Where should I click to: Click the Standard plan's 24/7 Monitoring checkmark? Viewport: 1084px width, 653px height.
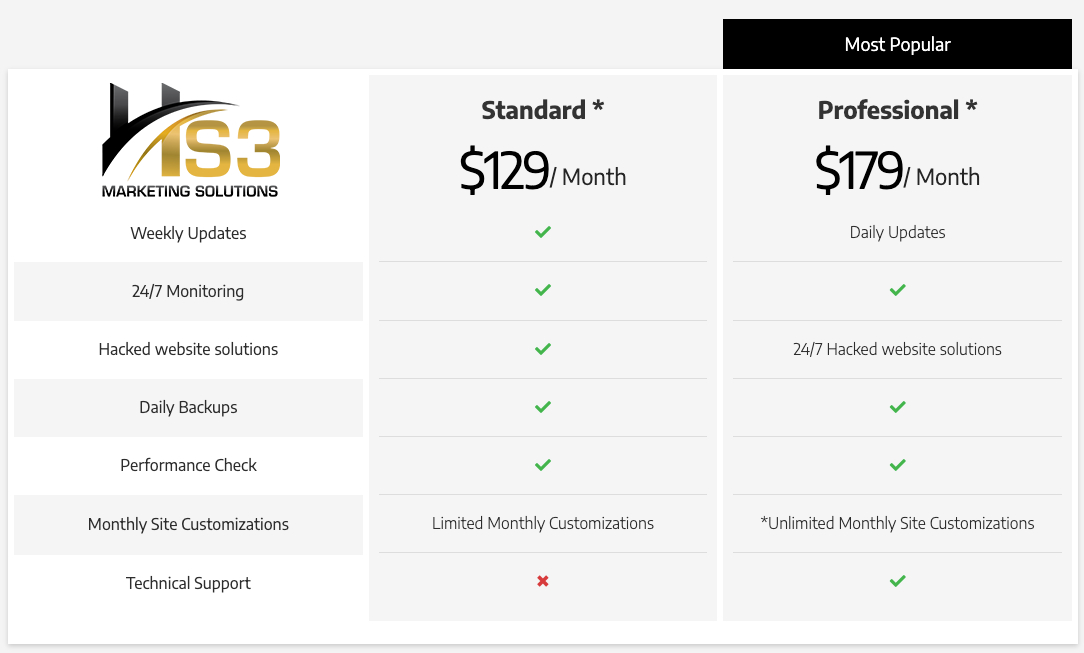(x=542, y=290)
